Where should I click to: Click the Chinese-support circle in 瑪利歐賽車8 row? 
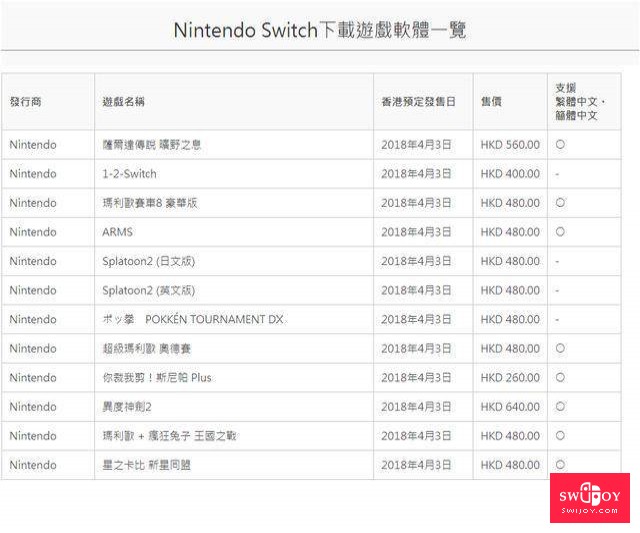tap(560, 202)
